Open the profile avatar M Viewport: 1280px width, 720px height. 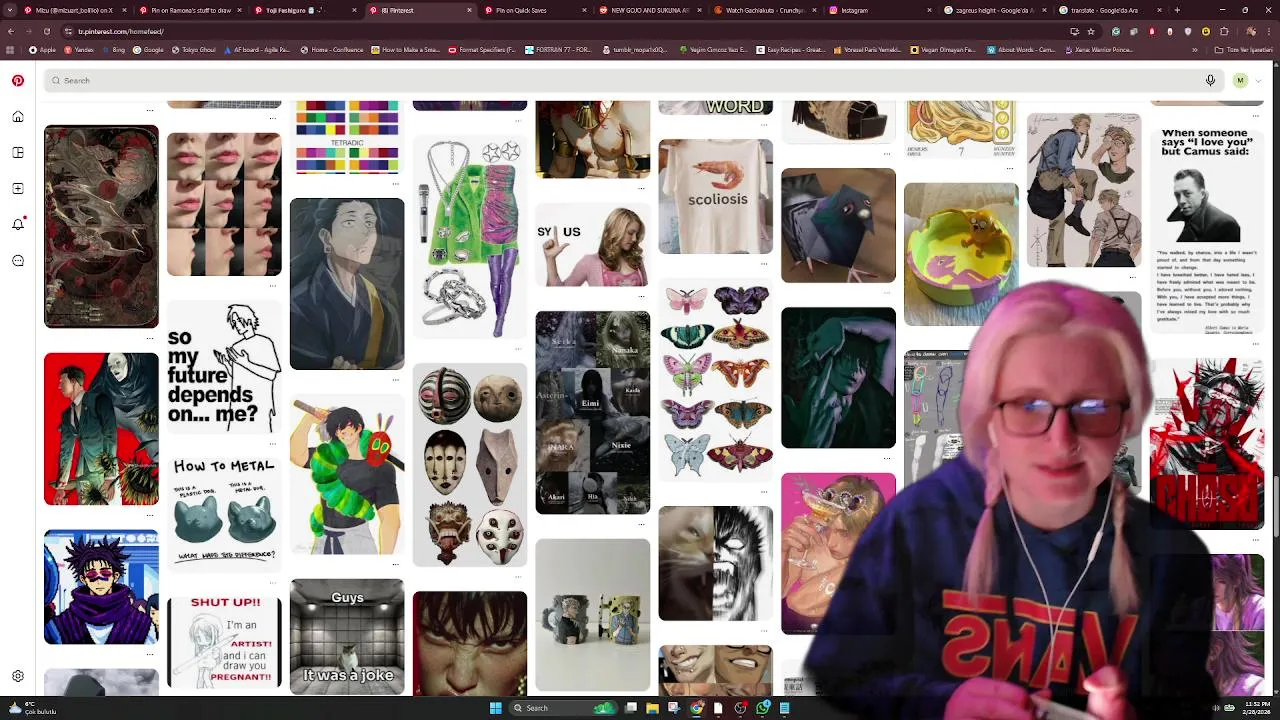pos(1240,80)
